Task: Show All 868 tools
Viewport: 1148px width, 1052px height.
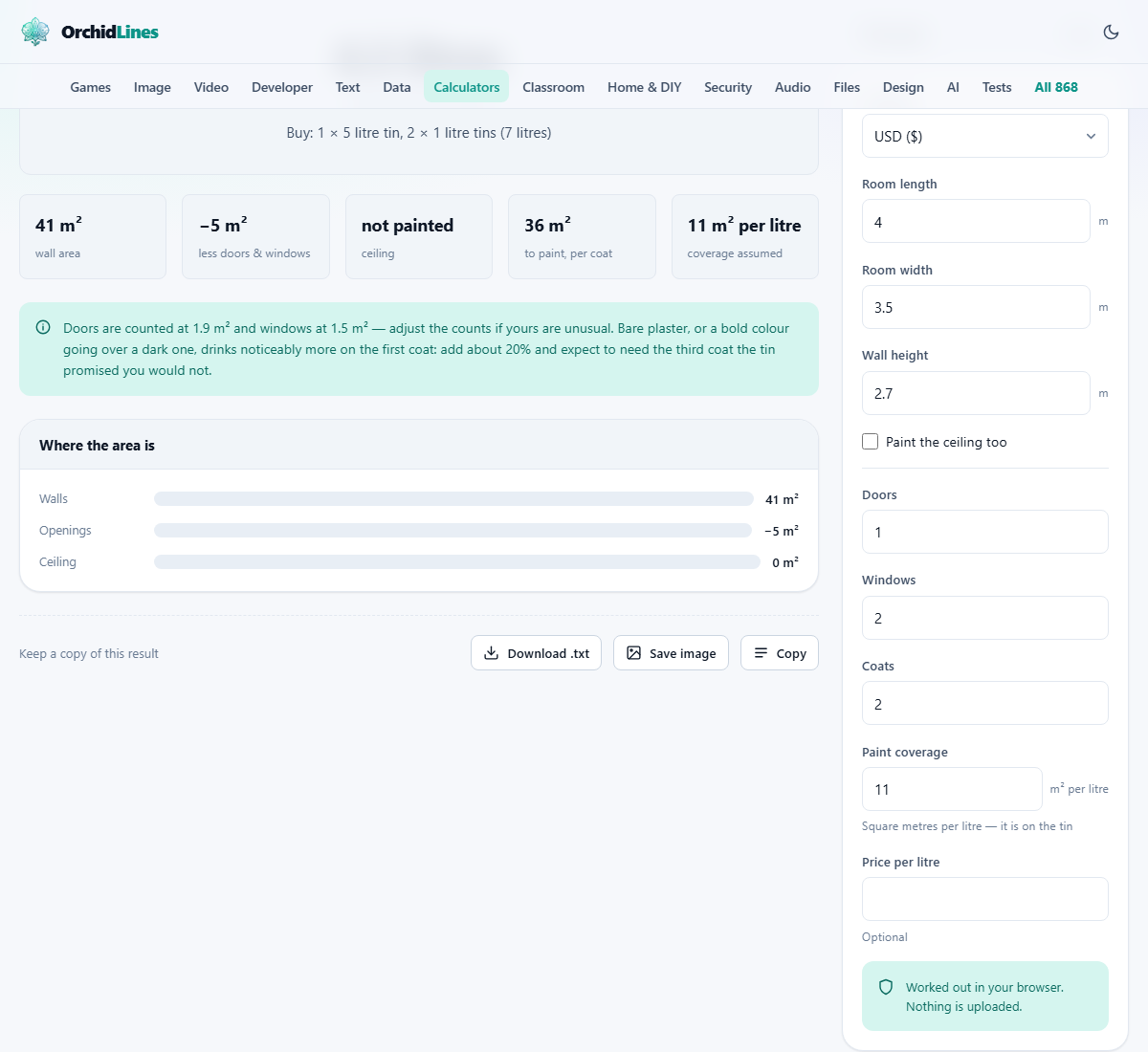Action: (x=1056, y=87)
